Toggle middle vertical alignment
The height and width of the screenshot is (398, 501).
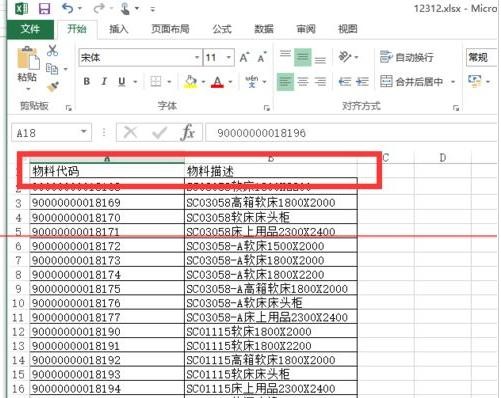point(303,57)
